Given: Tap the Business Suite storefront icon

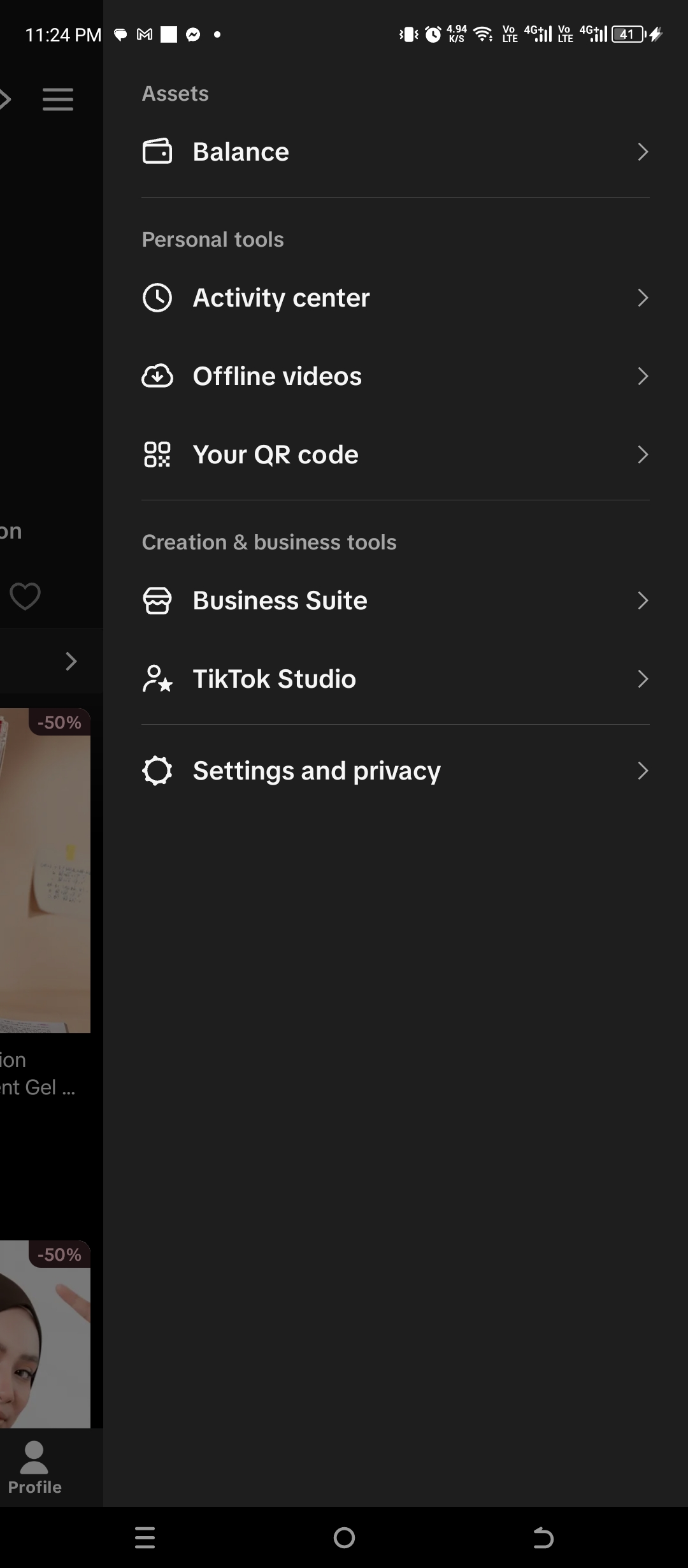Looking at the screenshot, I should [157, 600].
